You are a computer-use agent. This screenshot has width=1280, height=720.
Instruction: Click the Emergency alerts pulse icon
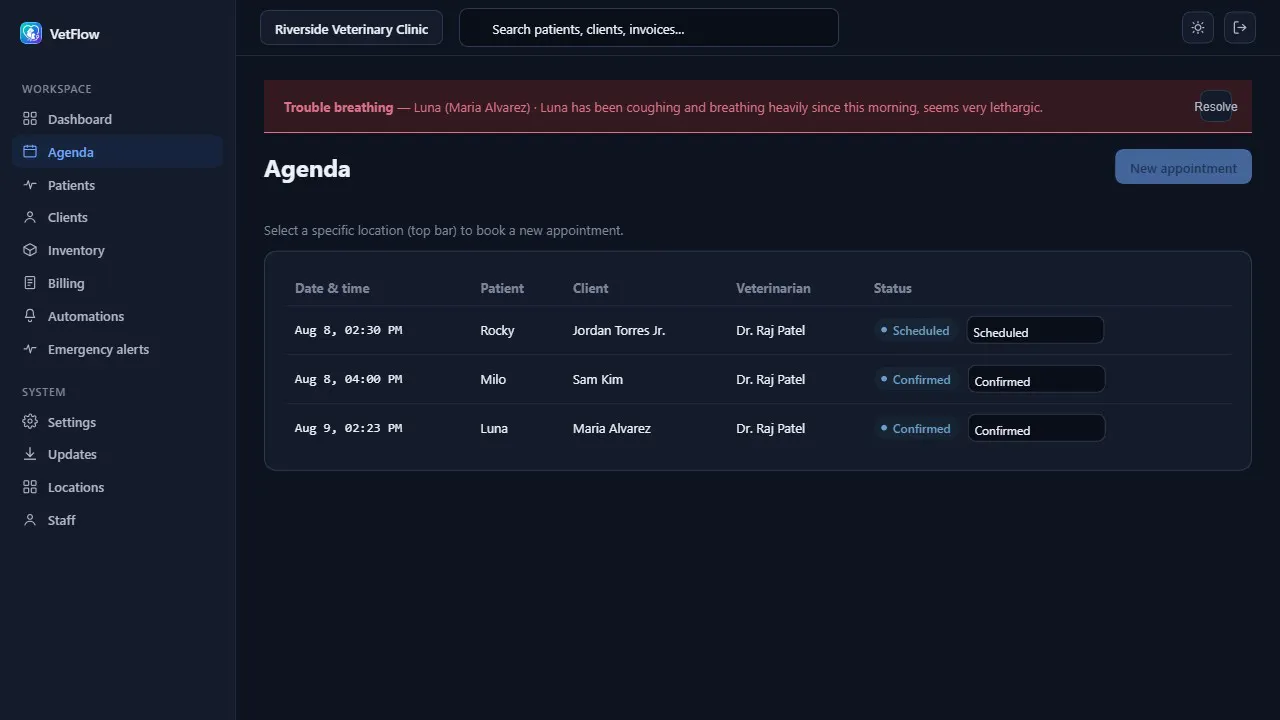pyautogui.click(x=30, y=349)
